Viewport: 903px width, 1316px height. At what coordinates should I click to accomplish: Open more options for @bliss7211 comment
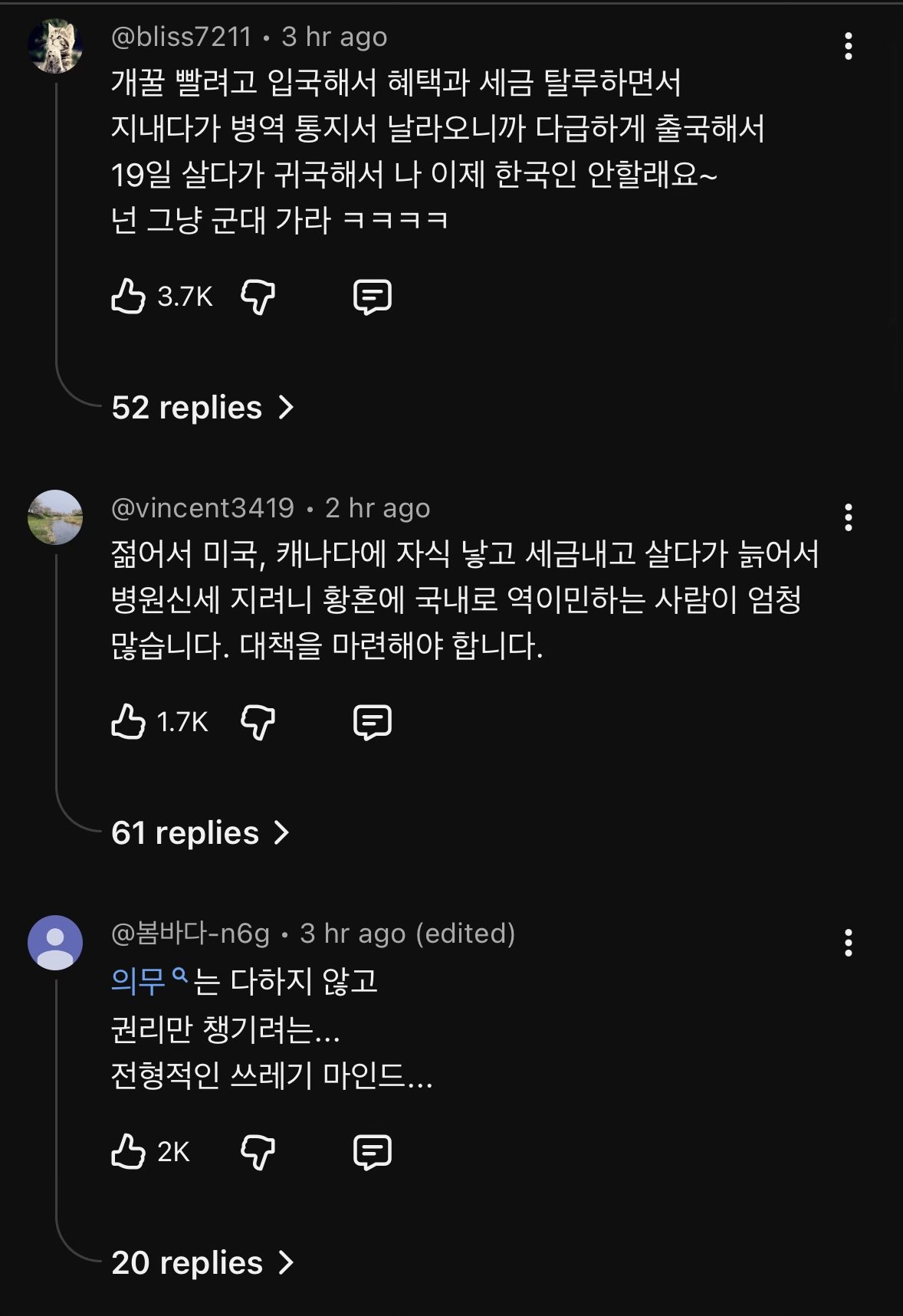pyautogui.click(x=848, y=47)
